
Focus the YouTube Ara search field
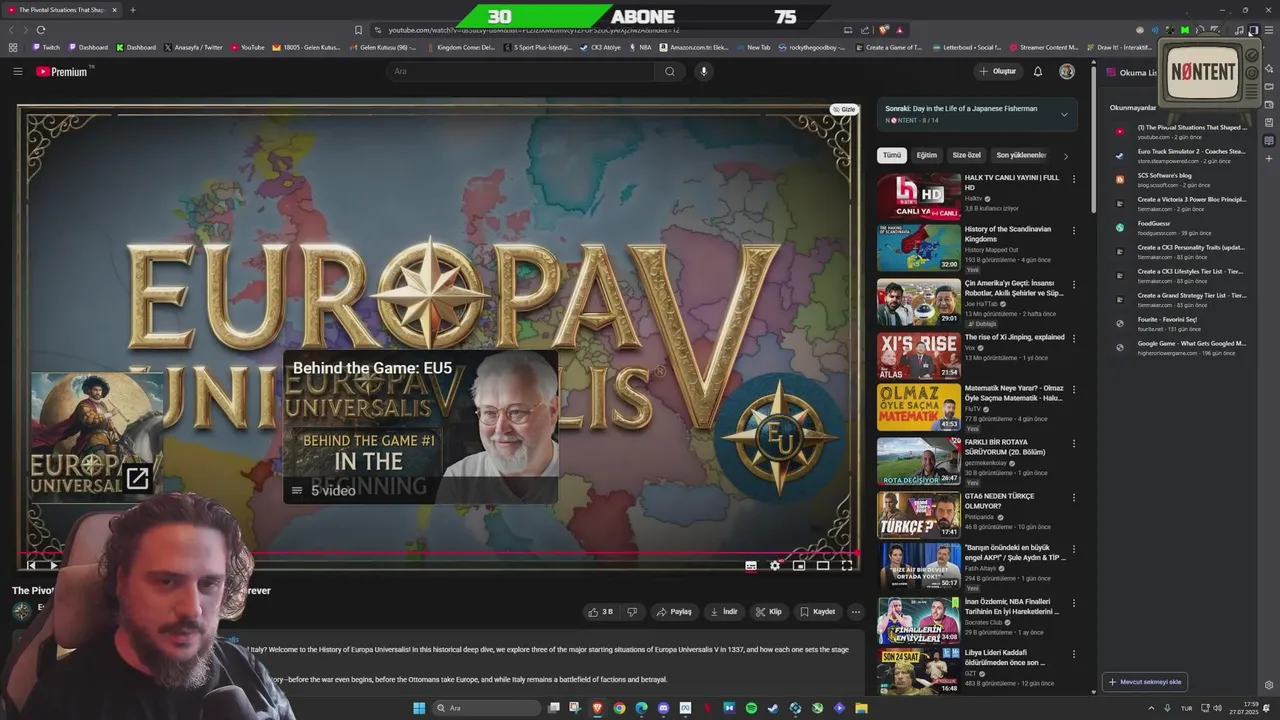520,71
